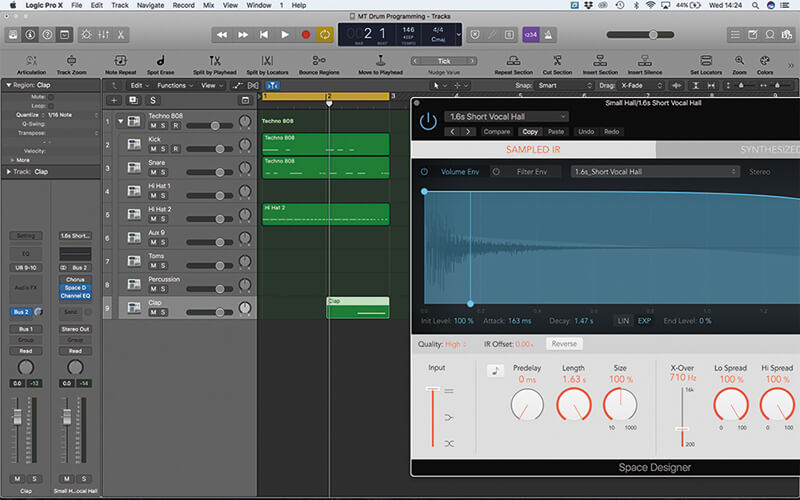
Task: Enable the Volume Env power toggle
Action: click(424, 172)
